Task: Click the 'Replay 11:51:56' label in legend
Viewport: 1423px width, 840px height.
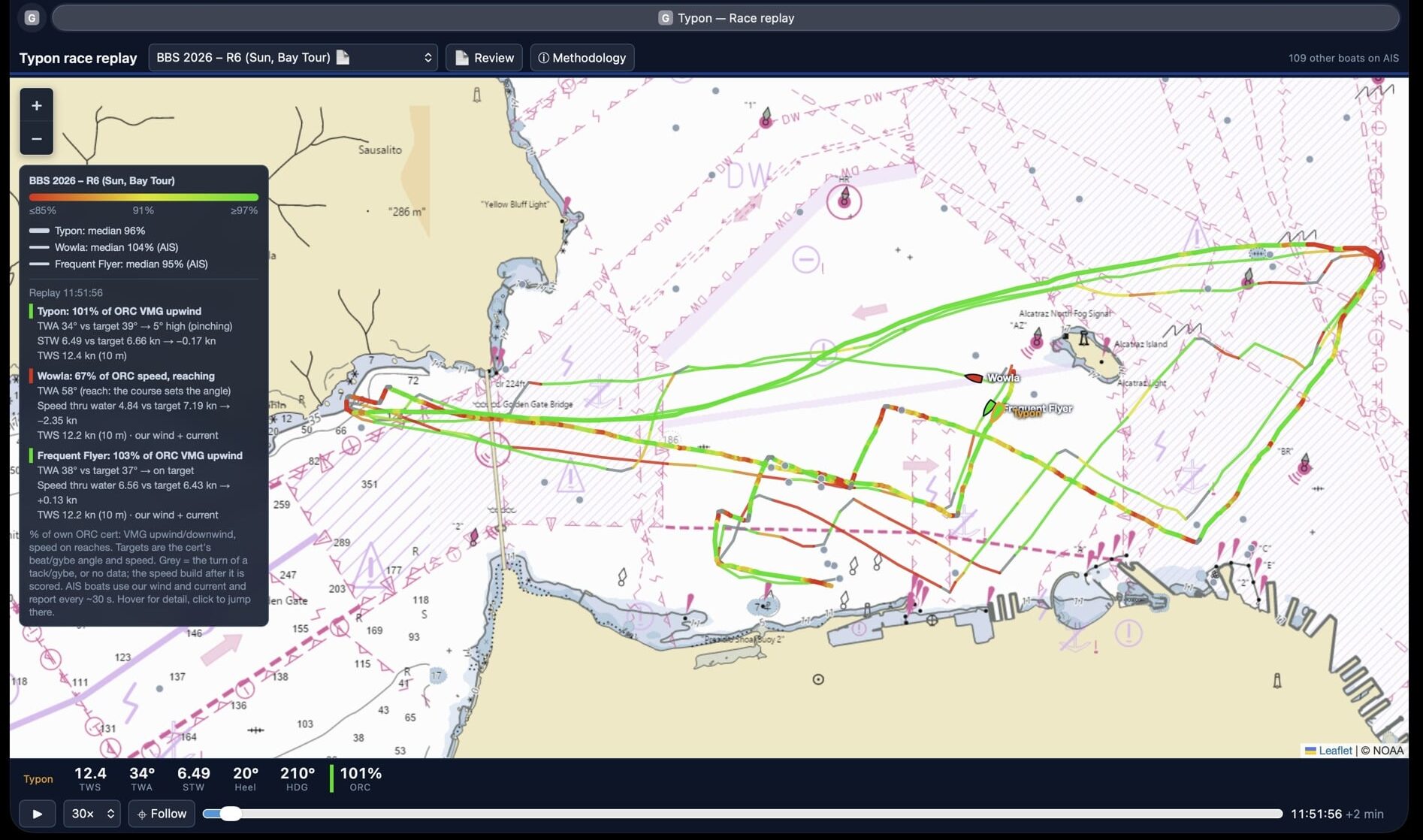Action: pyautogui.click(x=66, y=293)
